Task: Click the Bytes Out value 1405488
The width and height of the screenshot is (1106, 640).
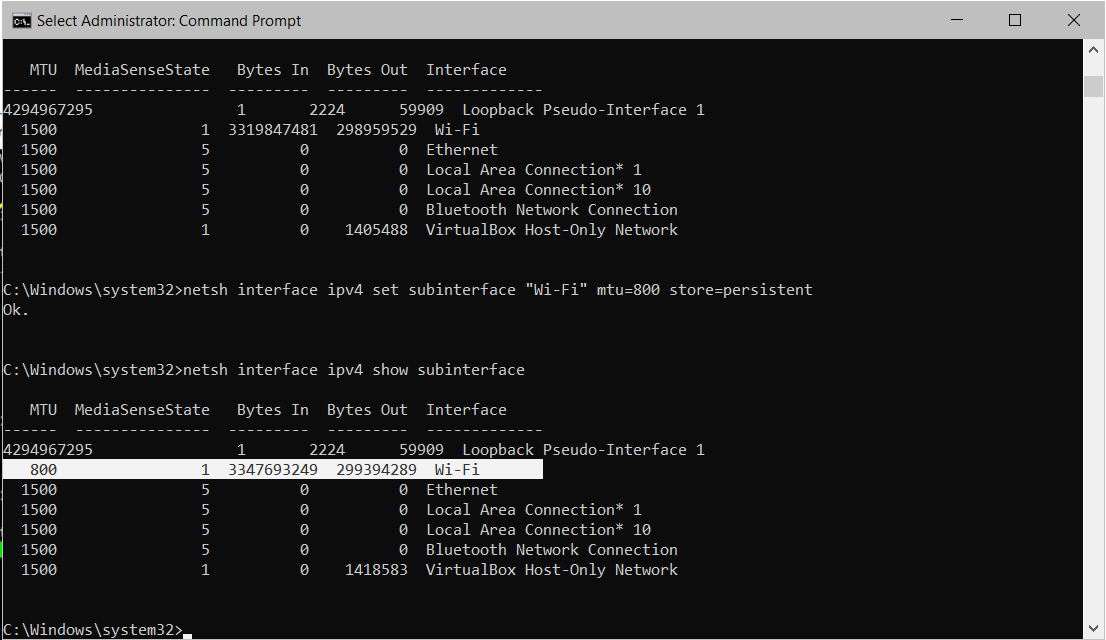Action: click(x=376, y=230)
